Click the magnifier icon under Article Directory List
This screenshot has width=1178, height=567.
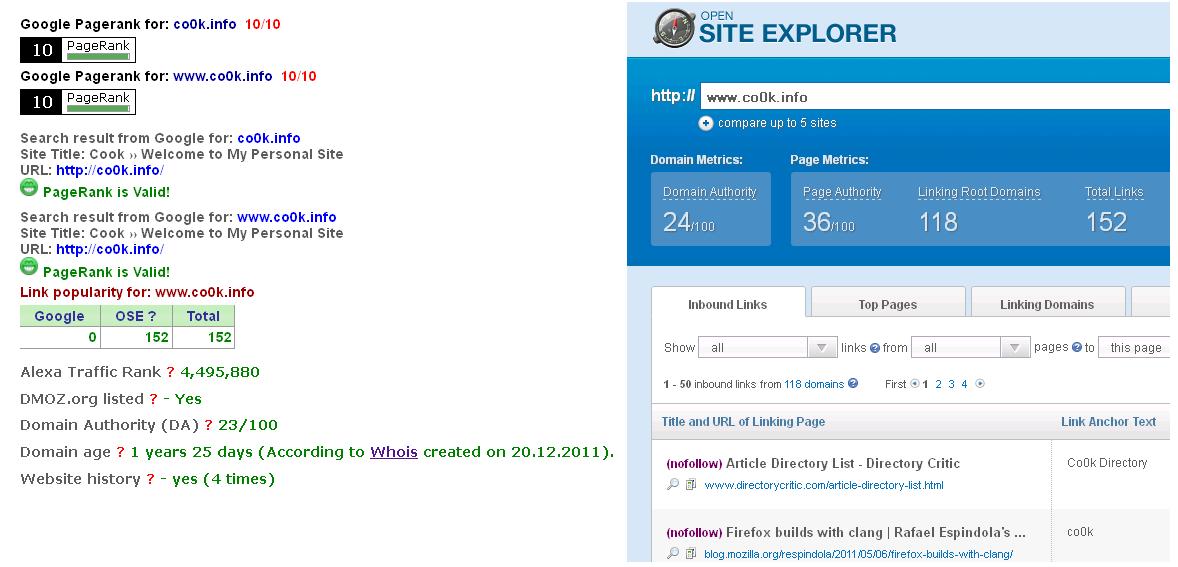tap(672, 484)
